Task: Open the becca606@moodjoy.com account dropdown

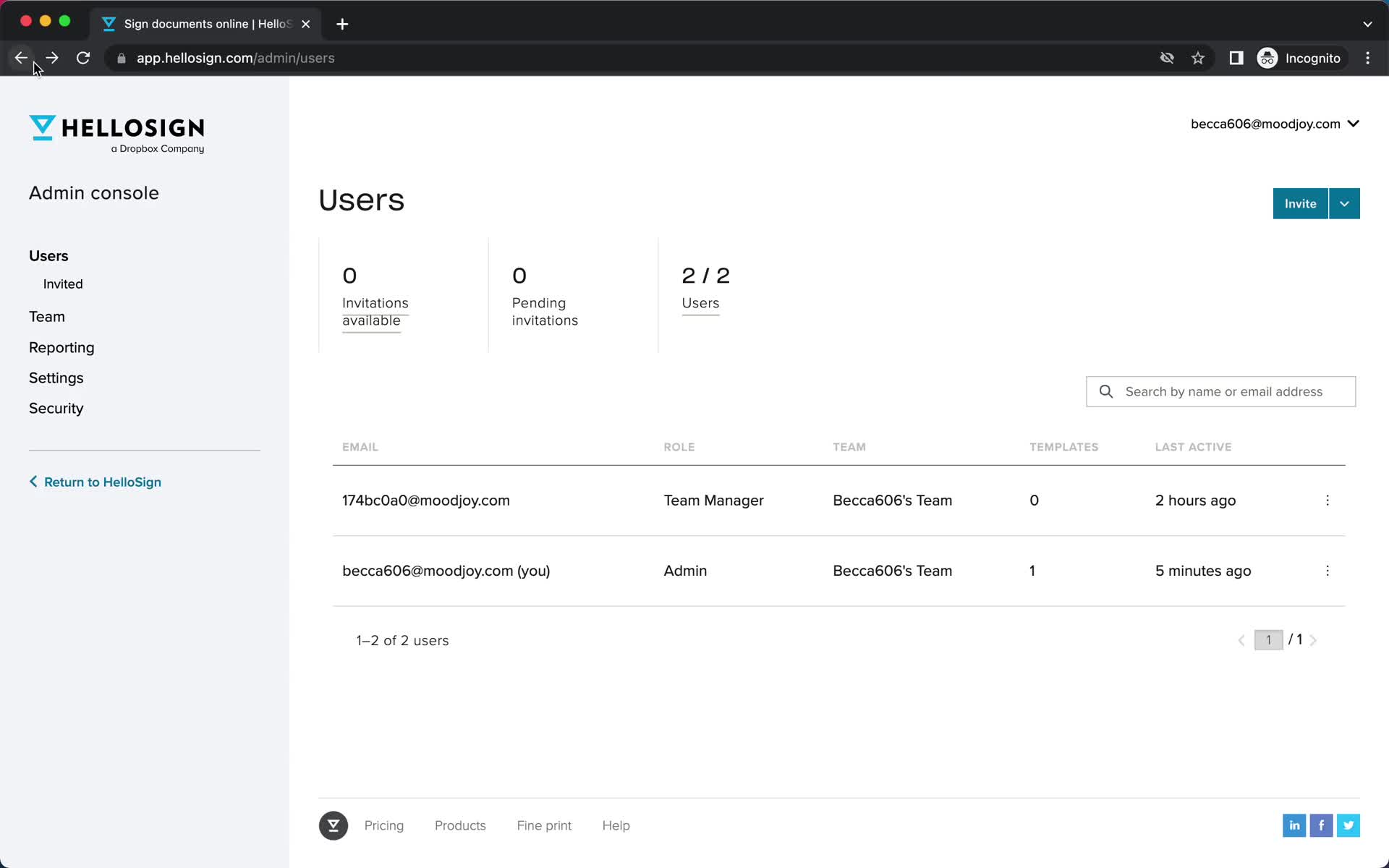Action: 1275,124
